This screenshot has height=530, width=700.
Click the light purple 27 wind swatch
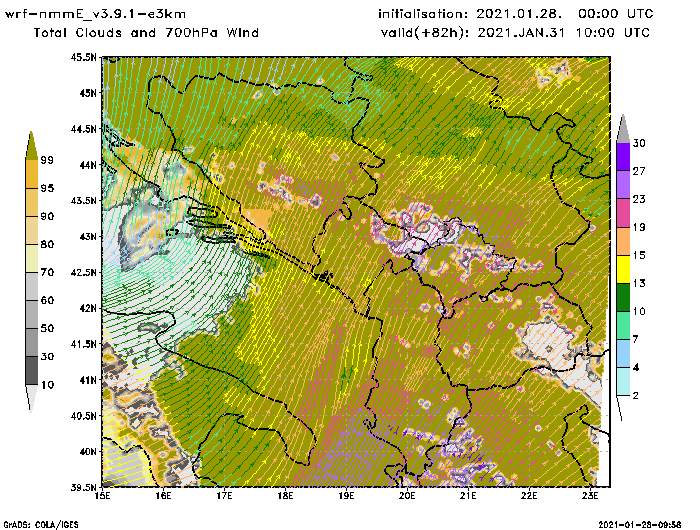click(623, 185)
